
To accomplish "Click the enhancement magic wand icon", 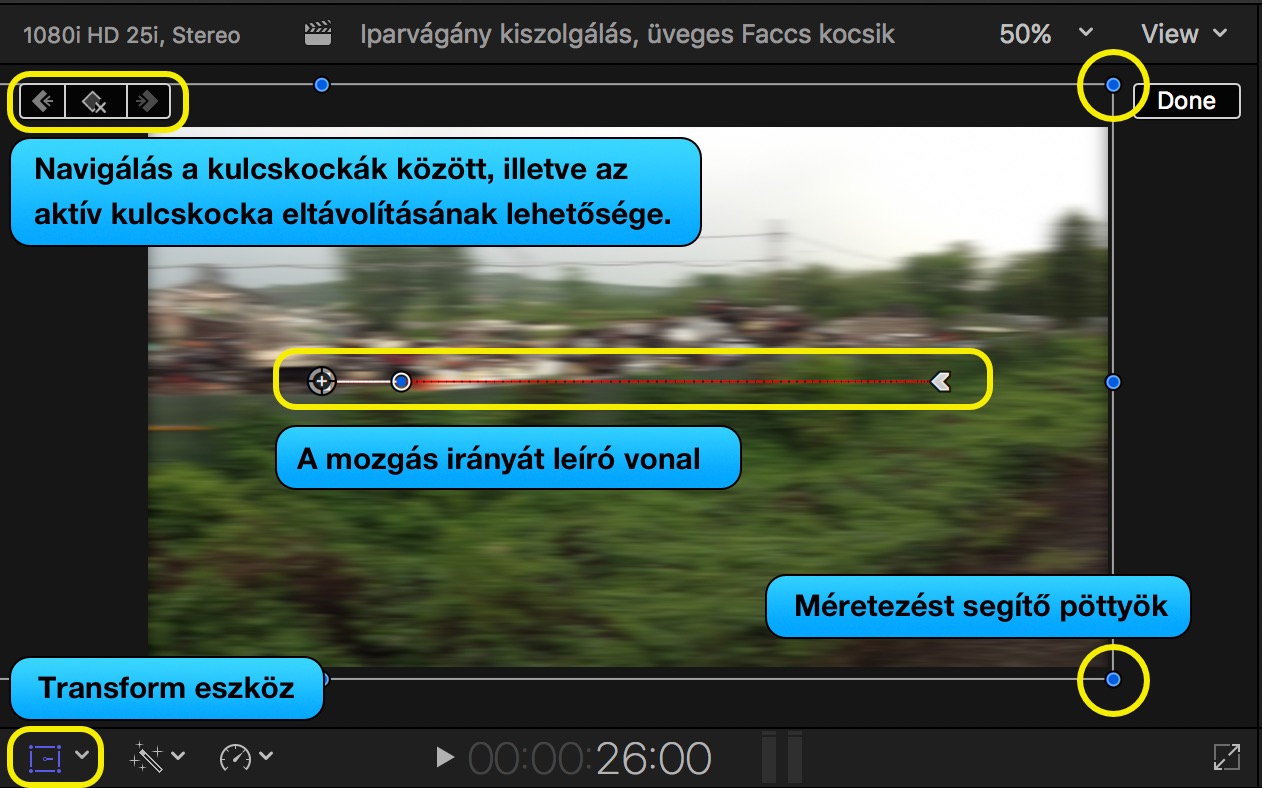I will (146, 758).
